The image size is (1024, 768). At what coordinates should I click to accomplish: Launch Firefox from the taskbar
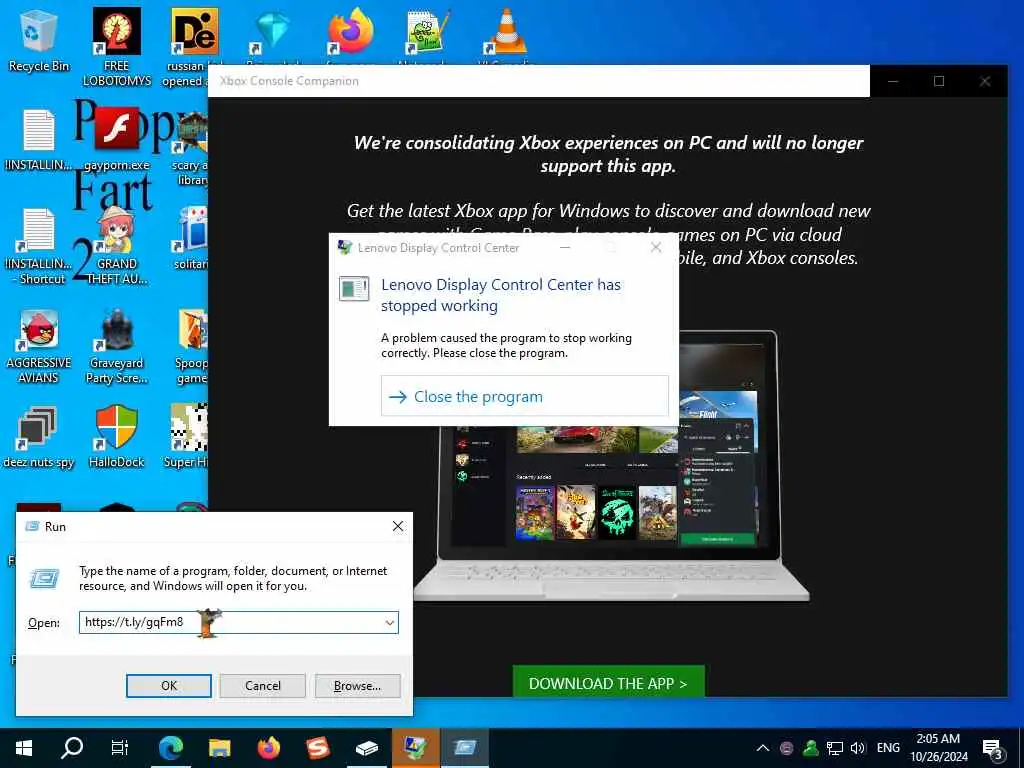click(268, 748)
